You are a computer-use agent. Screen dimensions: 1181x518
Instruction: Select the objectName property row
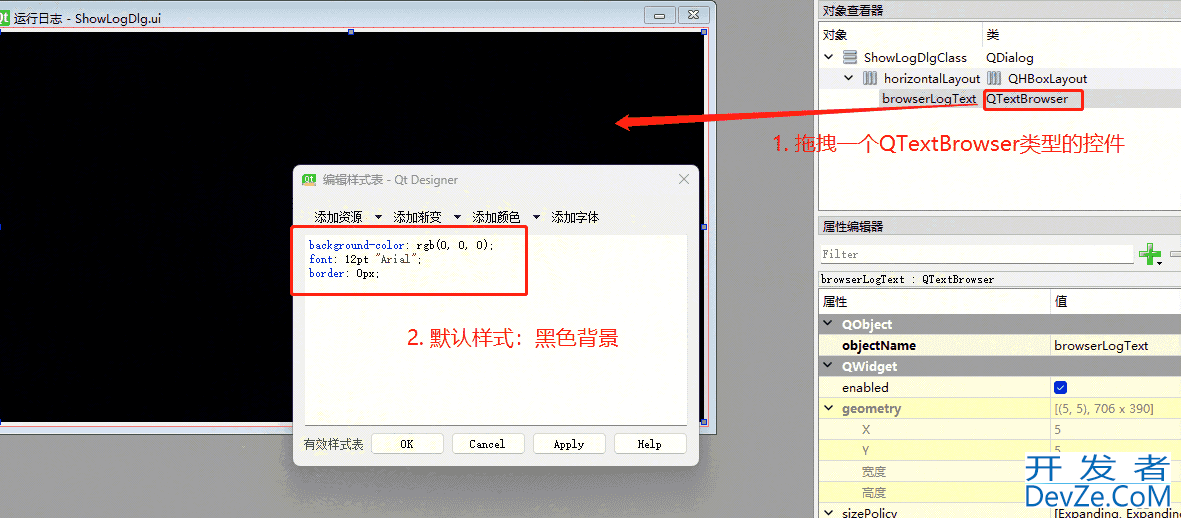pyautogui.click(x=999, y=346)
